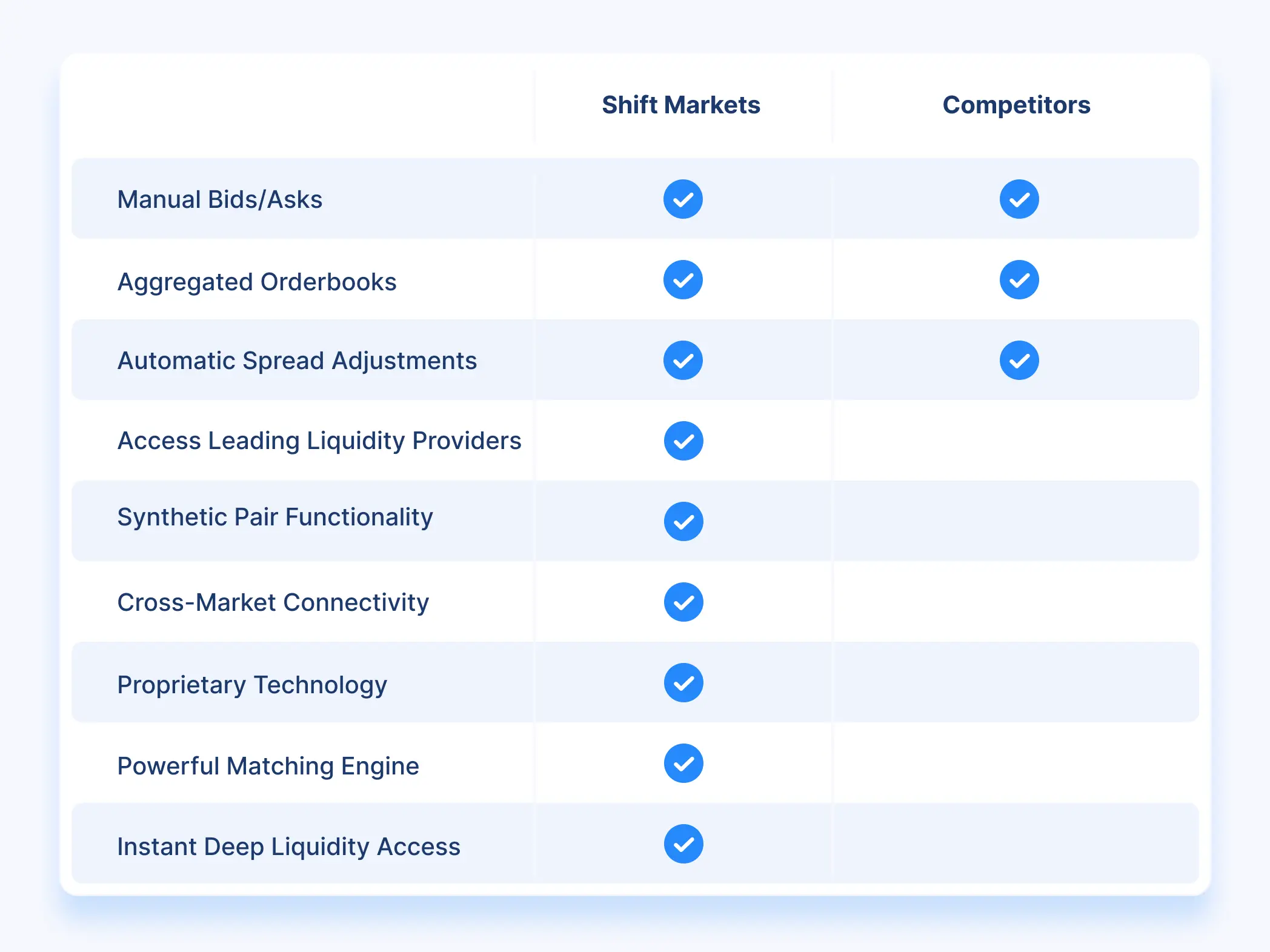Select the Instant Deep Liquidity Access row
The image size is (1270, 952).
point(290,846)
